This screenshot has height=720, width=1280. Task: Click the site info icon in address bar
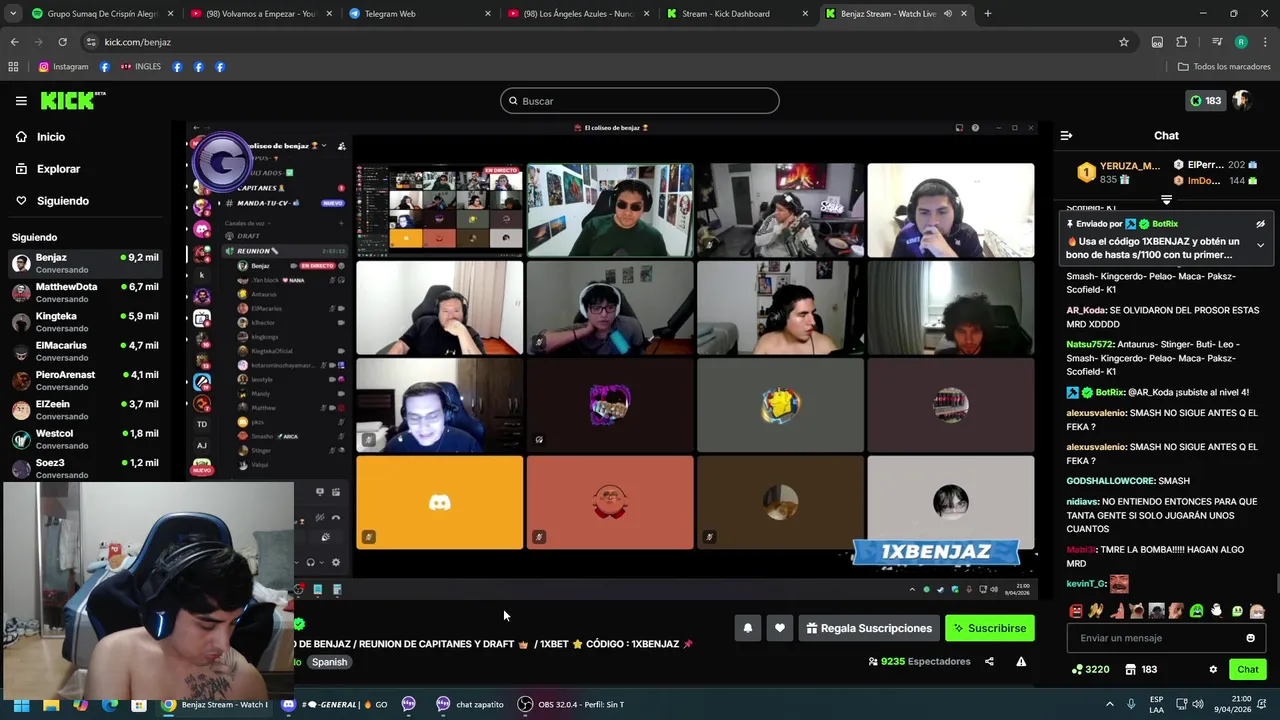coord(91,42)
